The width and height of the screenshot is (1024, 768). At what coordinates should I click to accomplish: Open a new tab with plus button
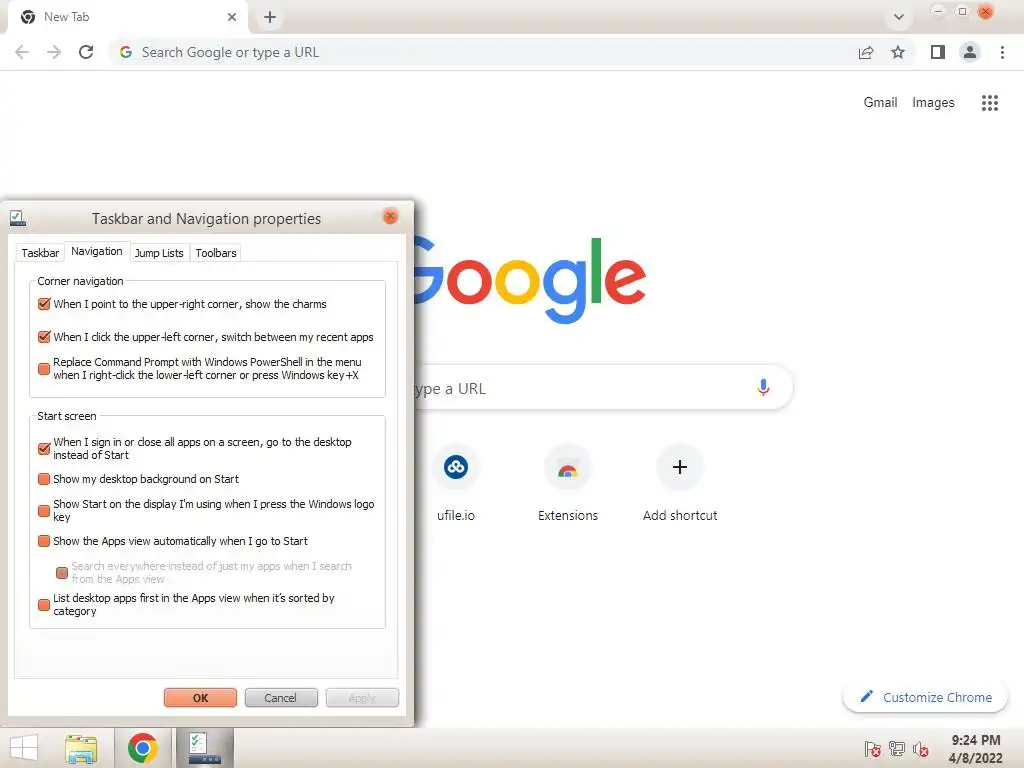(x=270, y=18)
